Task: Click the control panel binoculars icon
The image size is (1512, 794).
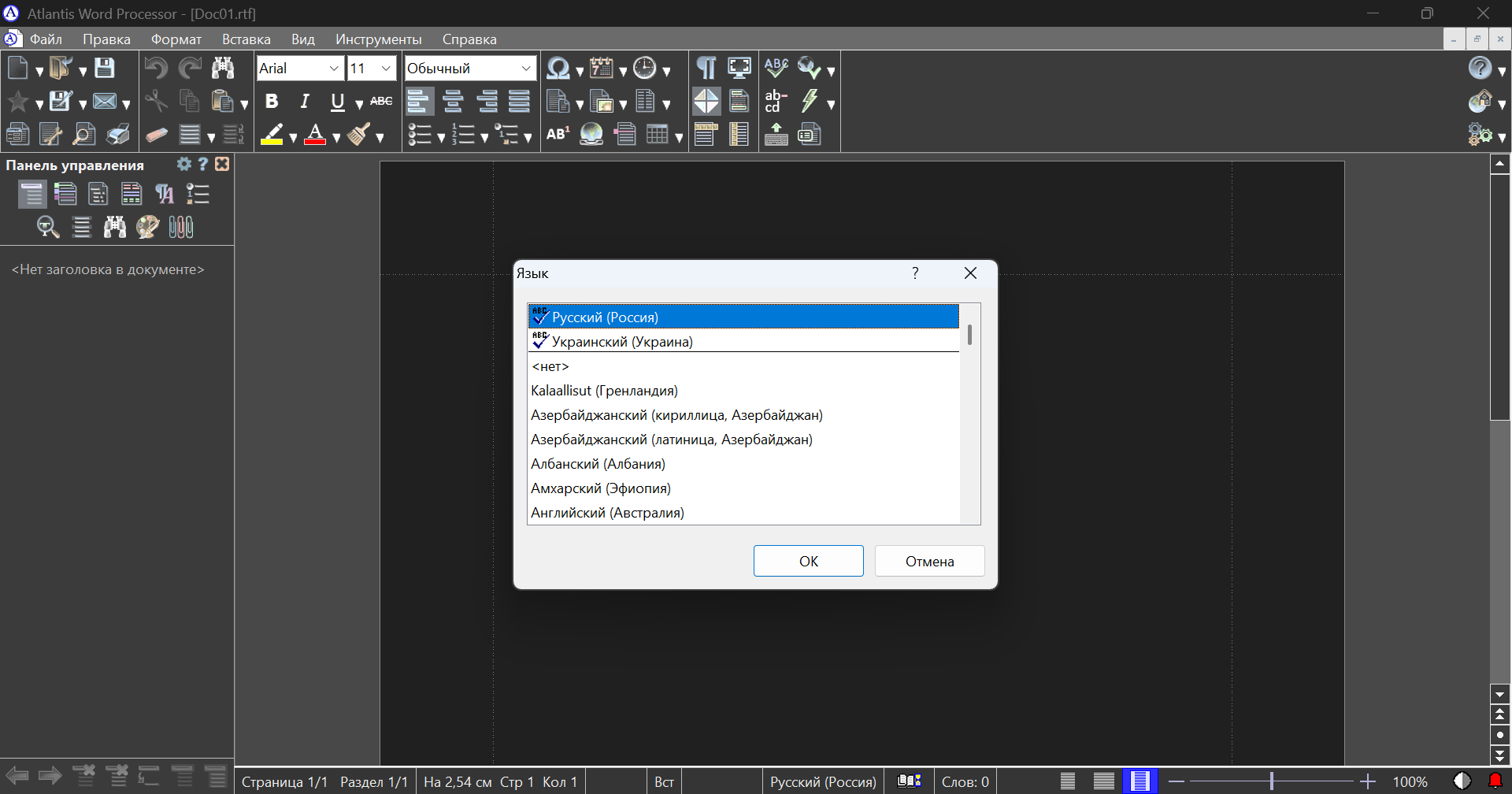Action: click(115, 227)
